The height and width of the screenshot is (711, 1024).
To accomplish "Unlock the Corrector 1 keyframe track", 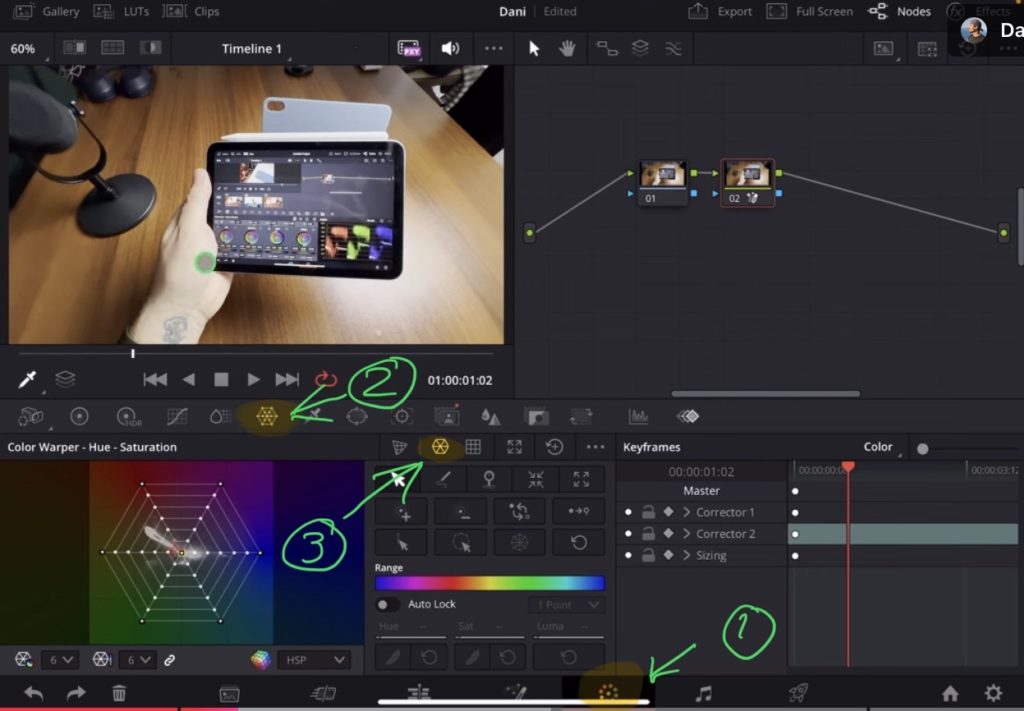I will (x=648, y=512).
